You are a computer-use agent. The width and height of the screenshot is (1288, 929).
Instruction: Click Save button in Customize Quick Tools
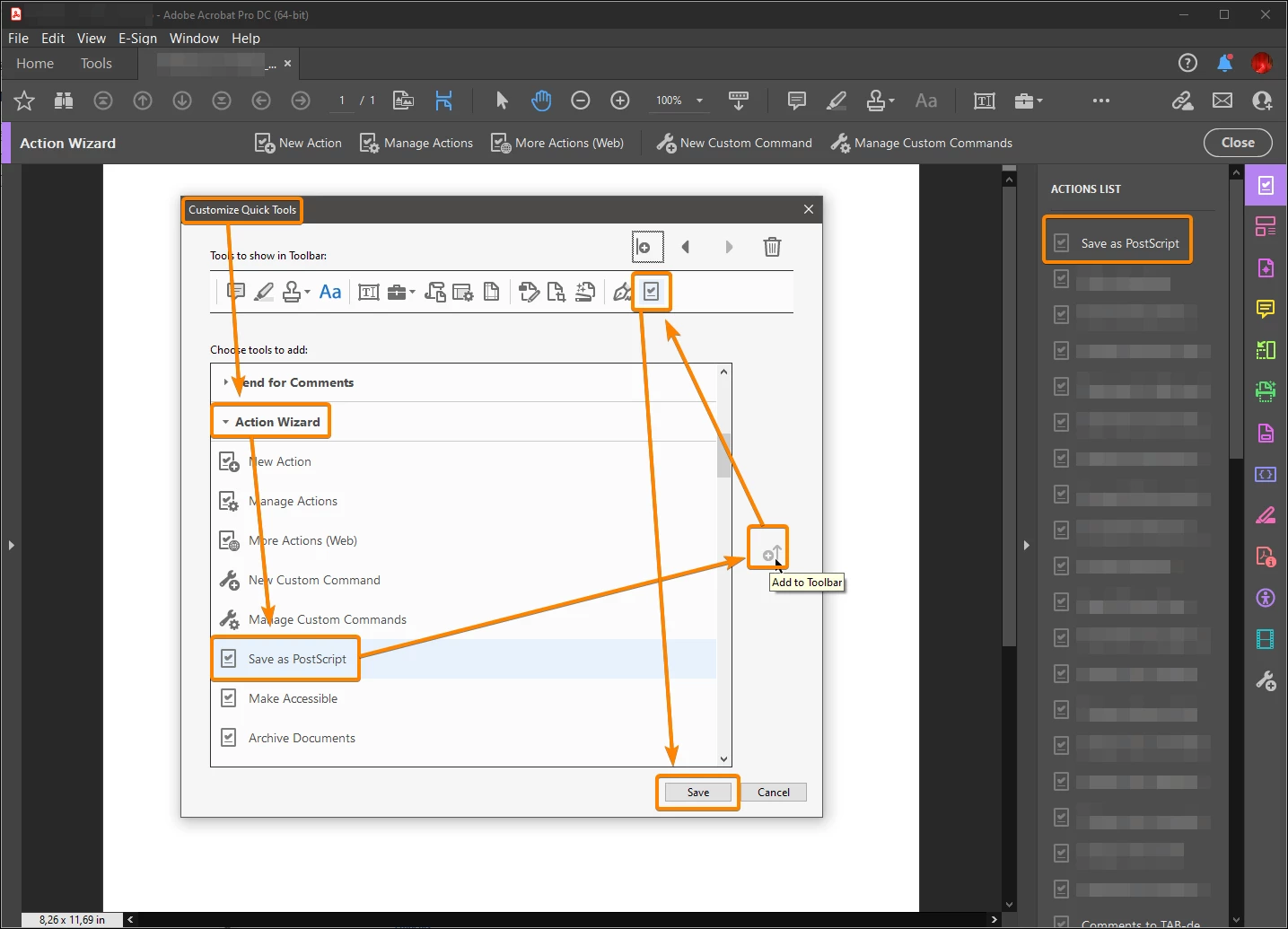click(x=698, y=793)
